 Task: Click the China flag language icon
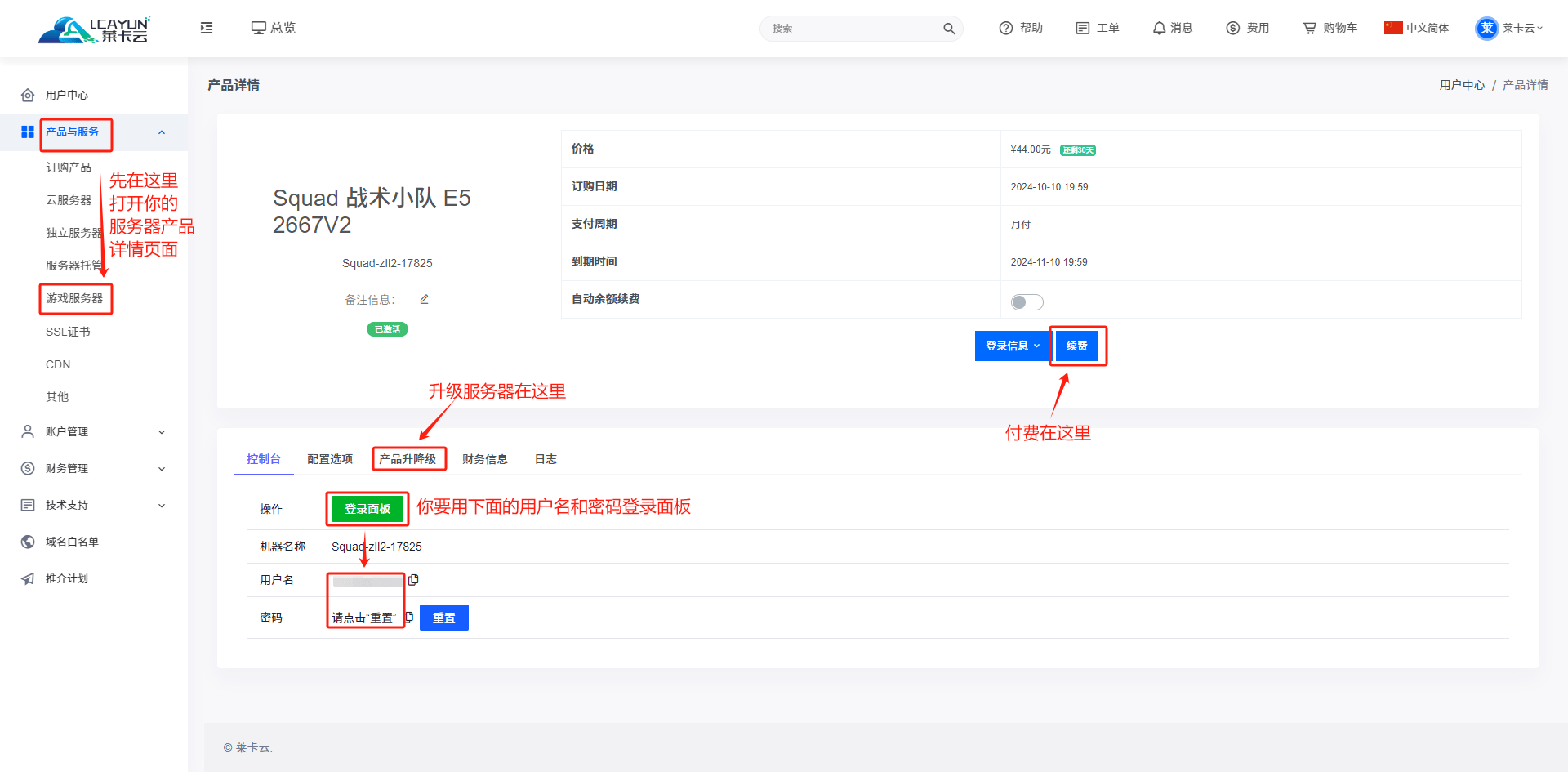pos(1393,28)
